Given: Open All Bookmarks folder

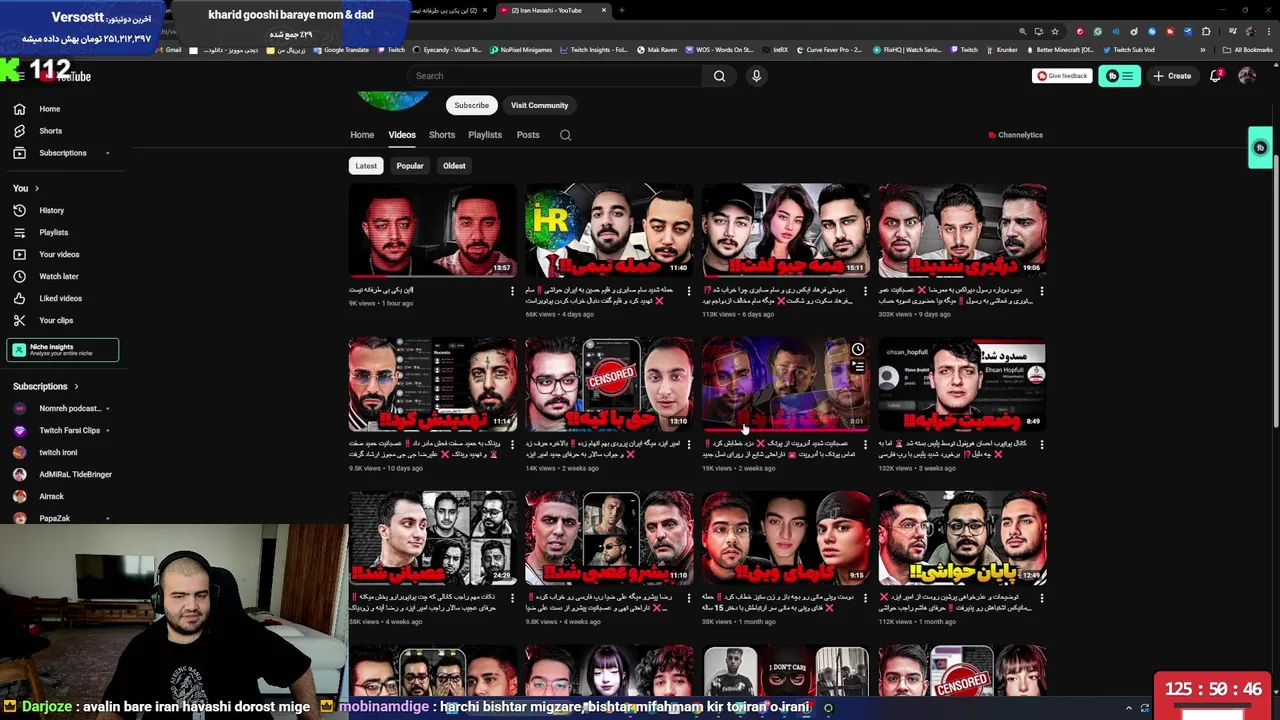Looking at the screenshot, I should (1248, 50).
